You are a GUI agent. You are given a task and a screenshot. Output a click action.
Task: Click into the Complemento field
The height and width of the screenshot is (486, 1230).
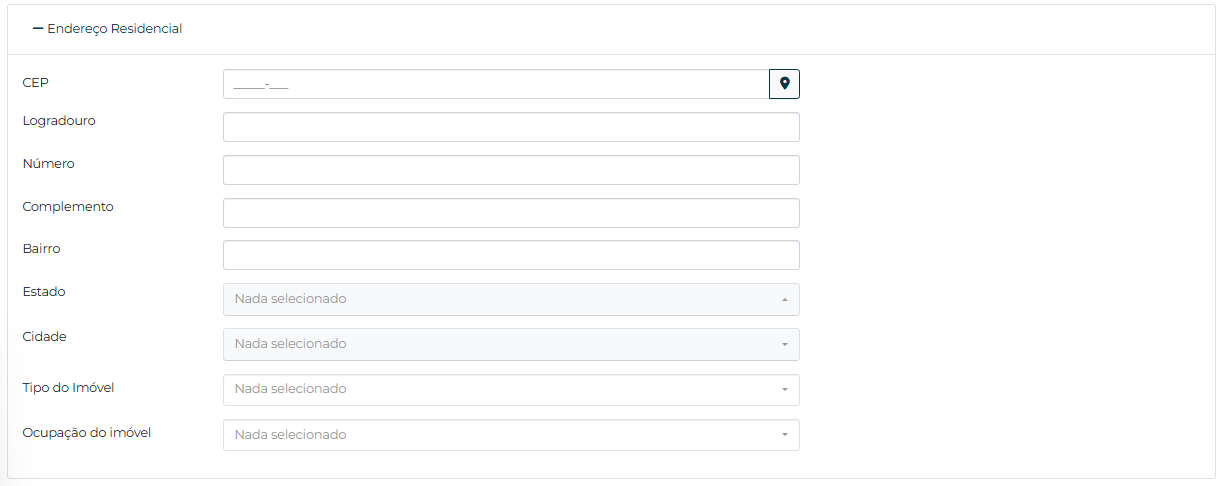(x=511, y=213)
